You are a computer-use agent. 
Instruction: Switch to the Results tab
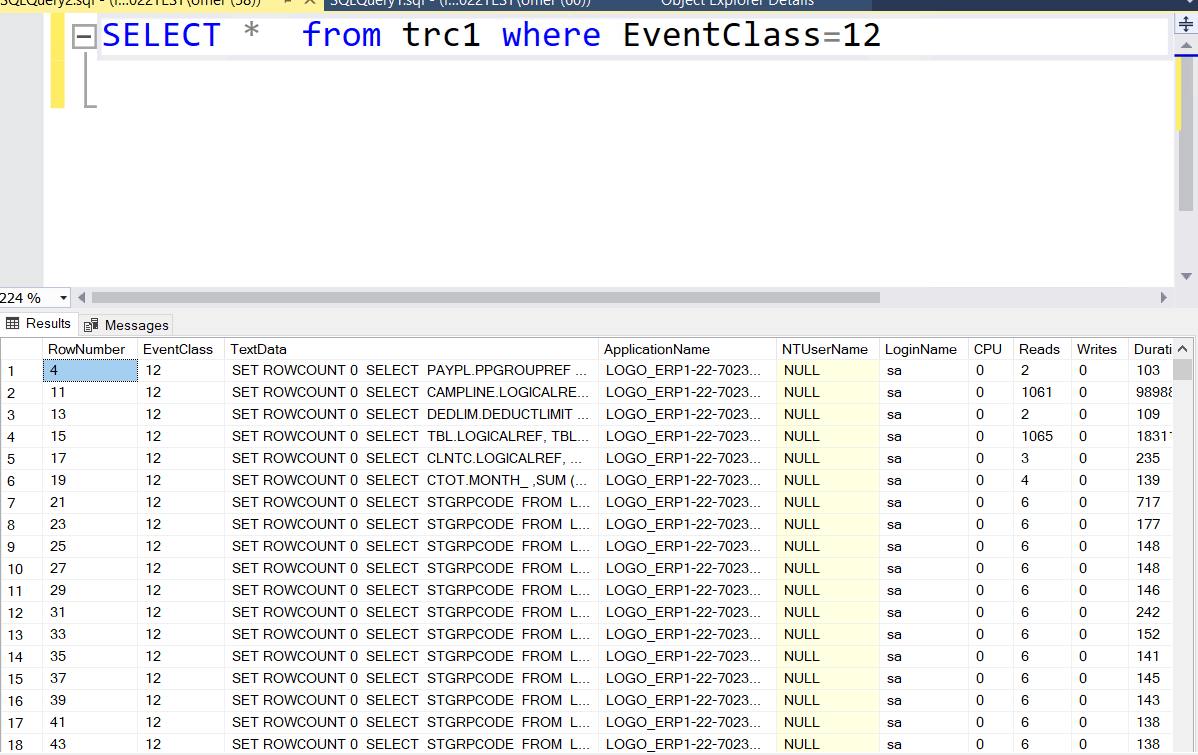click(38, 324)
